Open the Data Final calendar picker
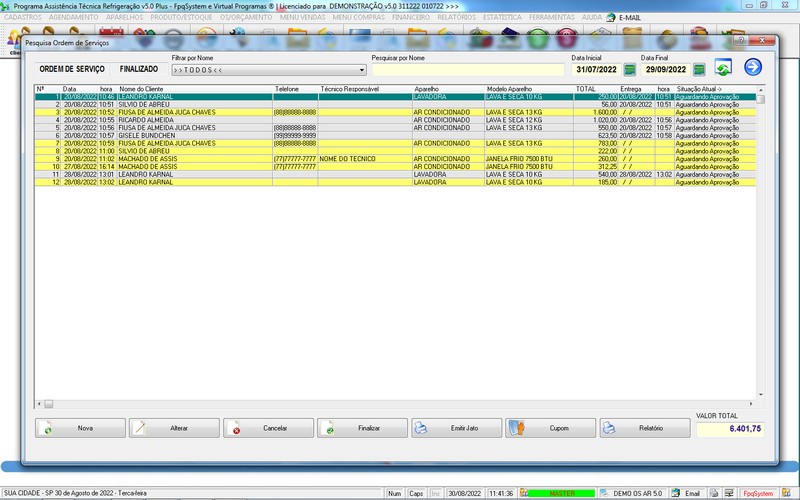Screen dimensions: 800x500 [x=699, y=70]
